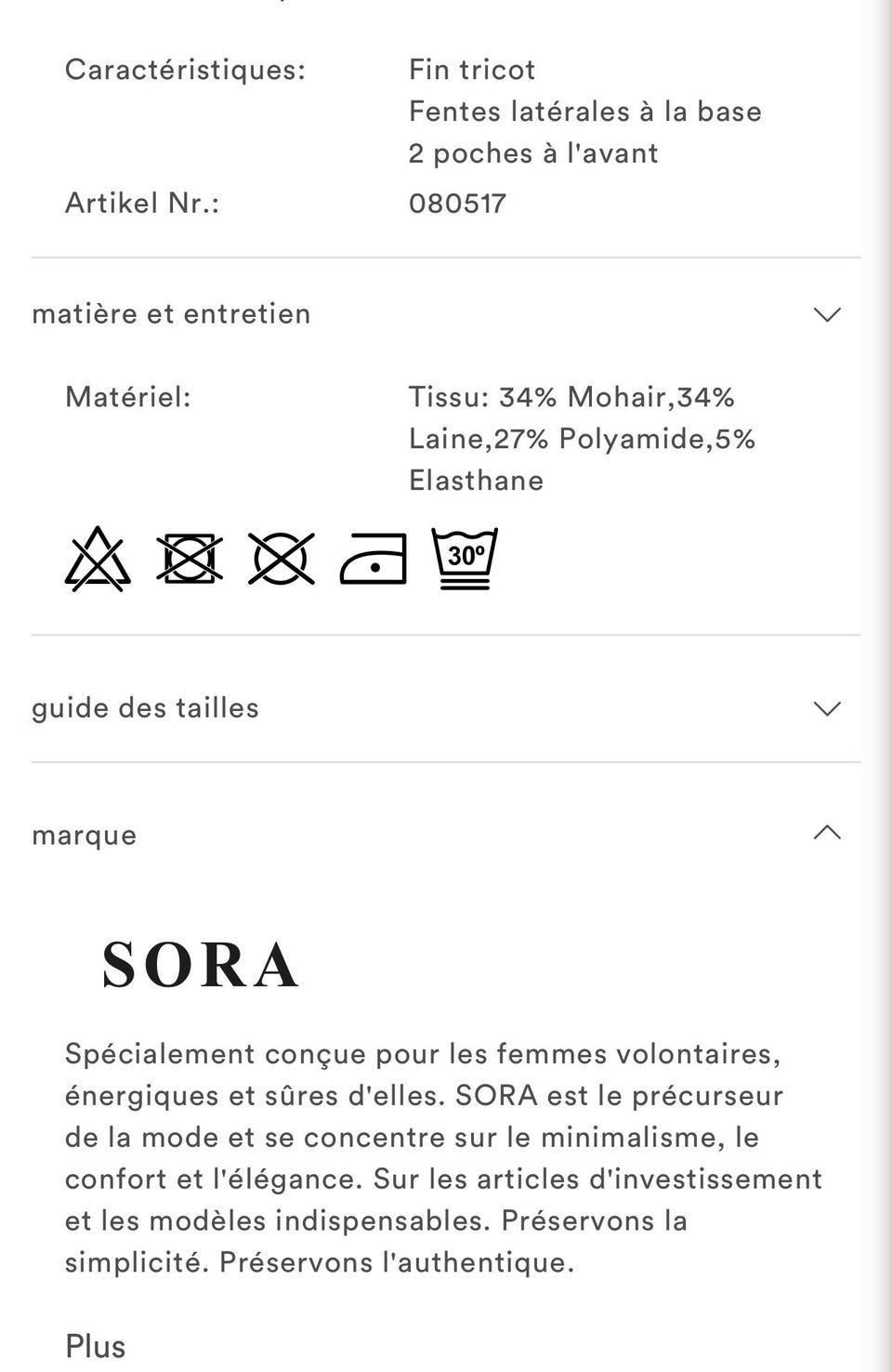Click the marque section heading
The image size is (892, 1372).
[85, 835]
